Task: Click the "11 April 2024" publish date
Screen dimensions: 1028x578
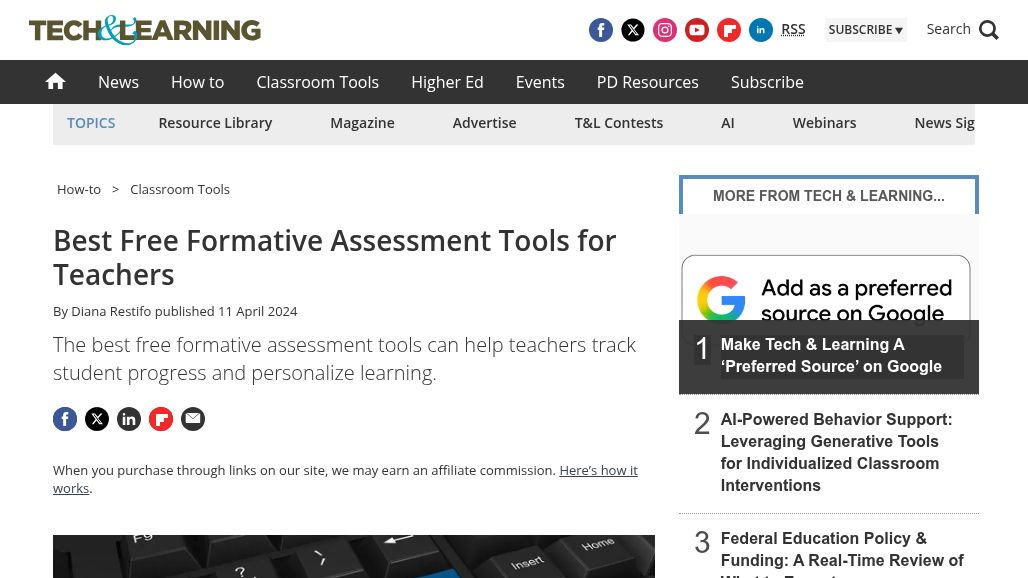Action: [258, 311]
